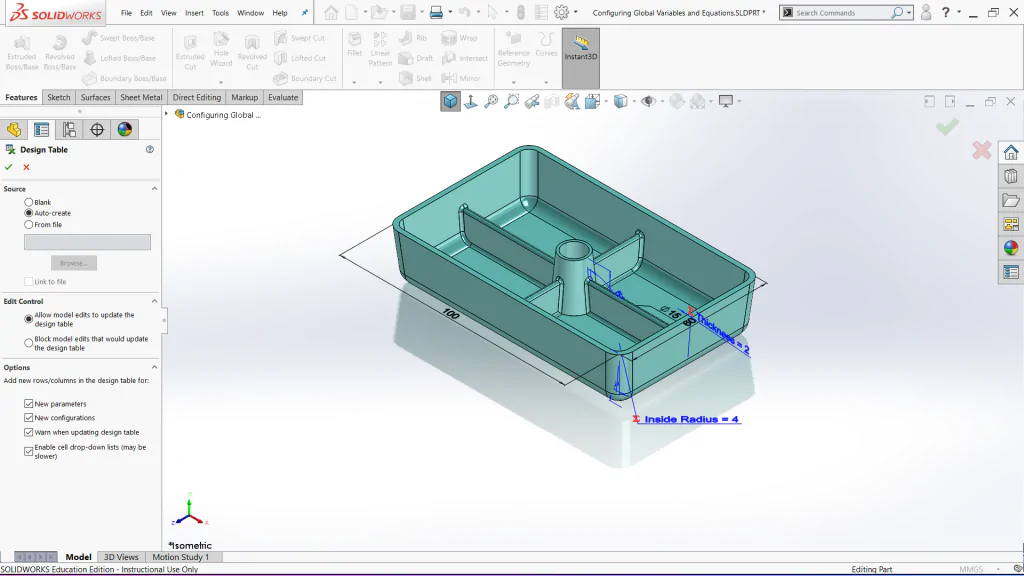The width and height of the screenshot is (1024, 576).
Task: Open the Insert menu
Action: coord(194,13)
